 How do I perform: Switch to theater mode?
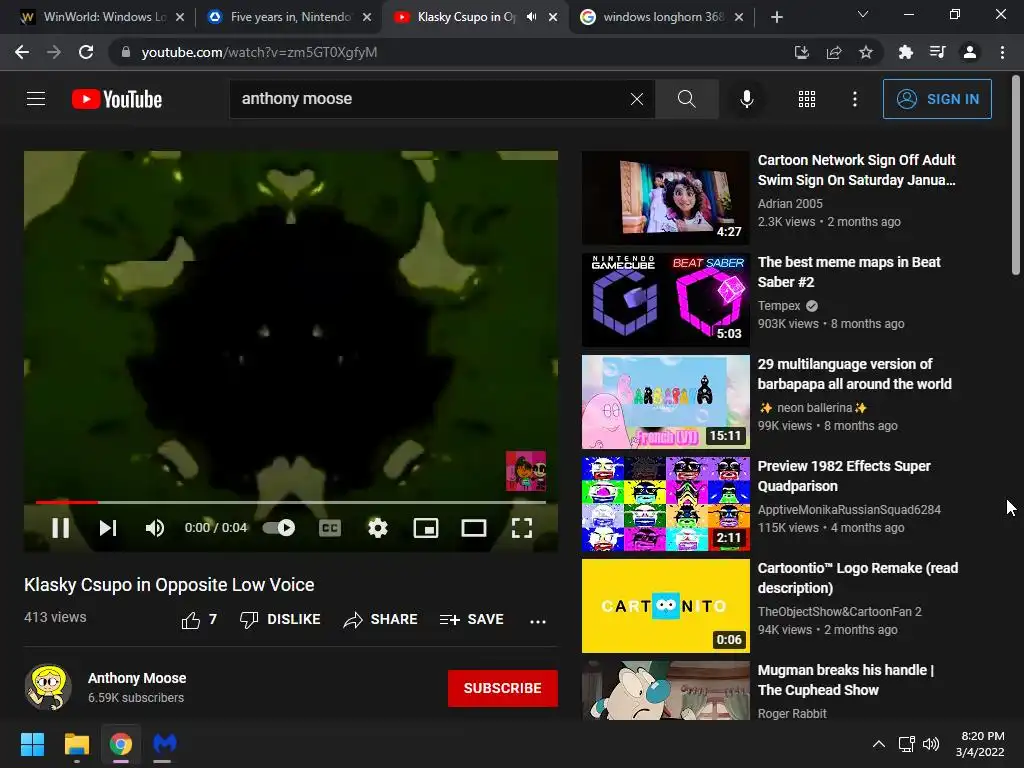coord(473,528)
